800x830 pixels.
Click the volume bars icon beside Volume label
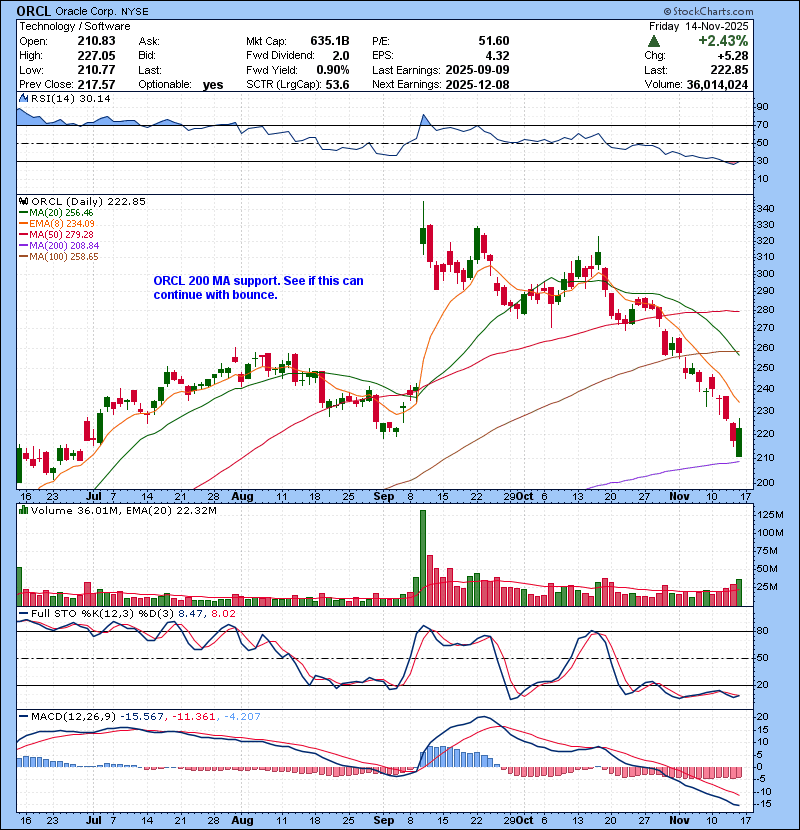point(23,510)
